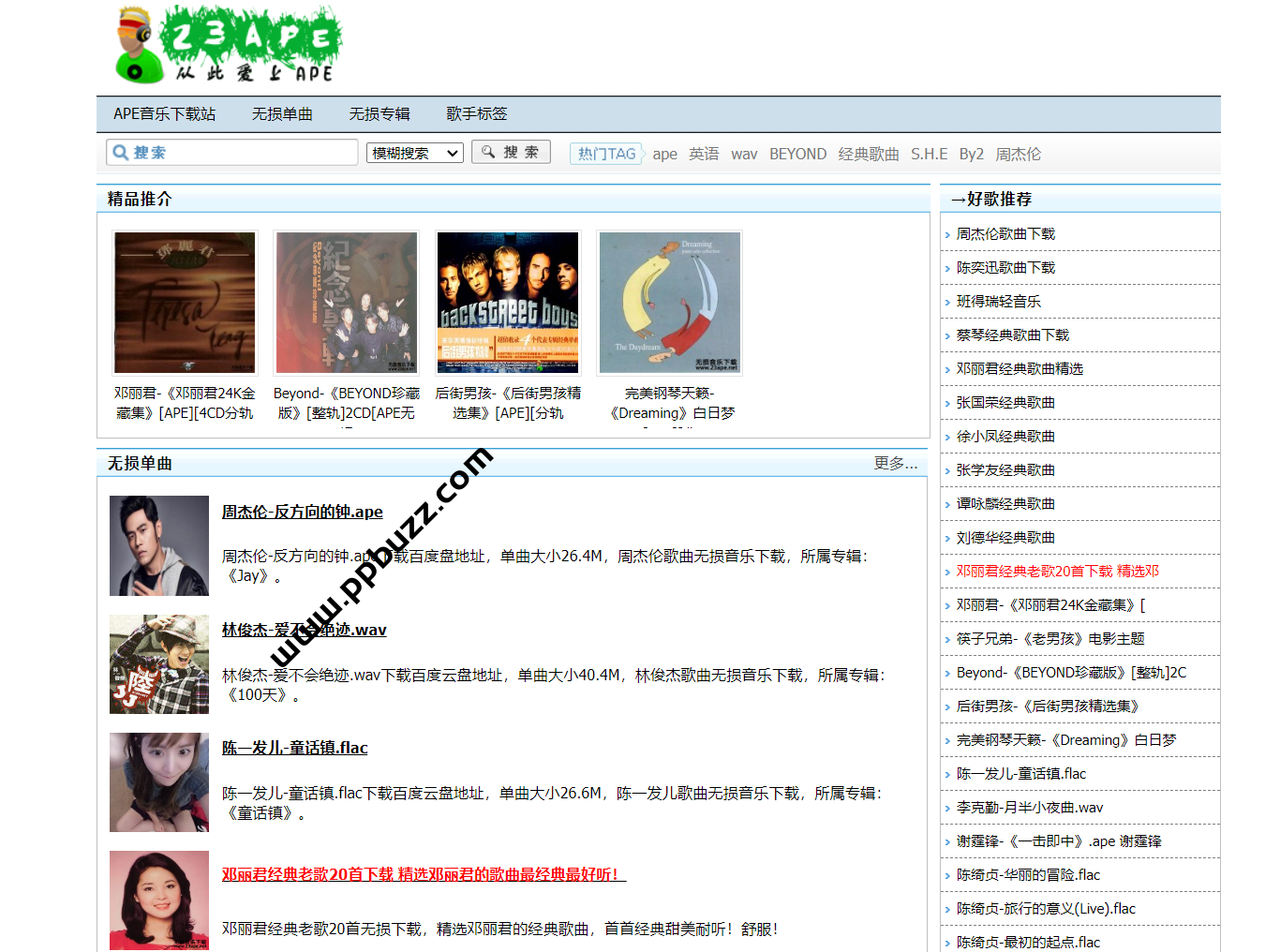Open 陈奕迅歌曲下载 in the sidebar
The width and height of the screenshot is (1280, 952).
[x=1005, y=268]
